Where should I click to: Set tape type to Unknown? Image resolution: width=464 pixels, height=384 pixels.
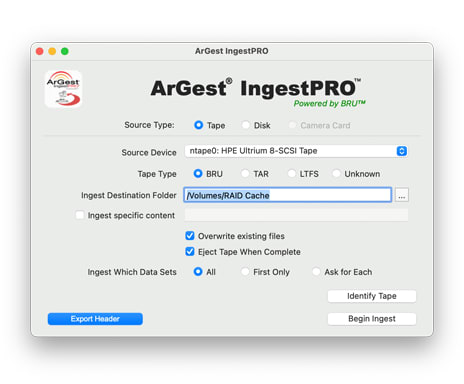point(336,174)
